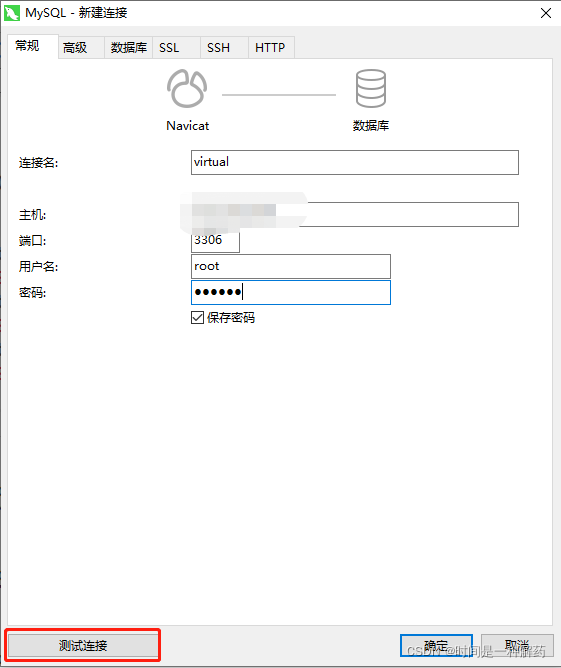561x668 pixels.
Task: Open the HTTP tab
Action: pos(271,47)
